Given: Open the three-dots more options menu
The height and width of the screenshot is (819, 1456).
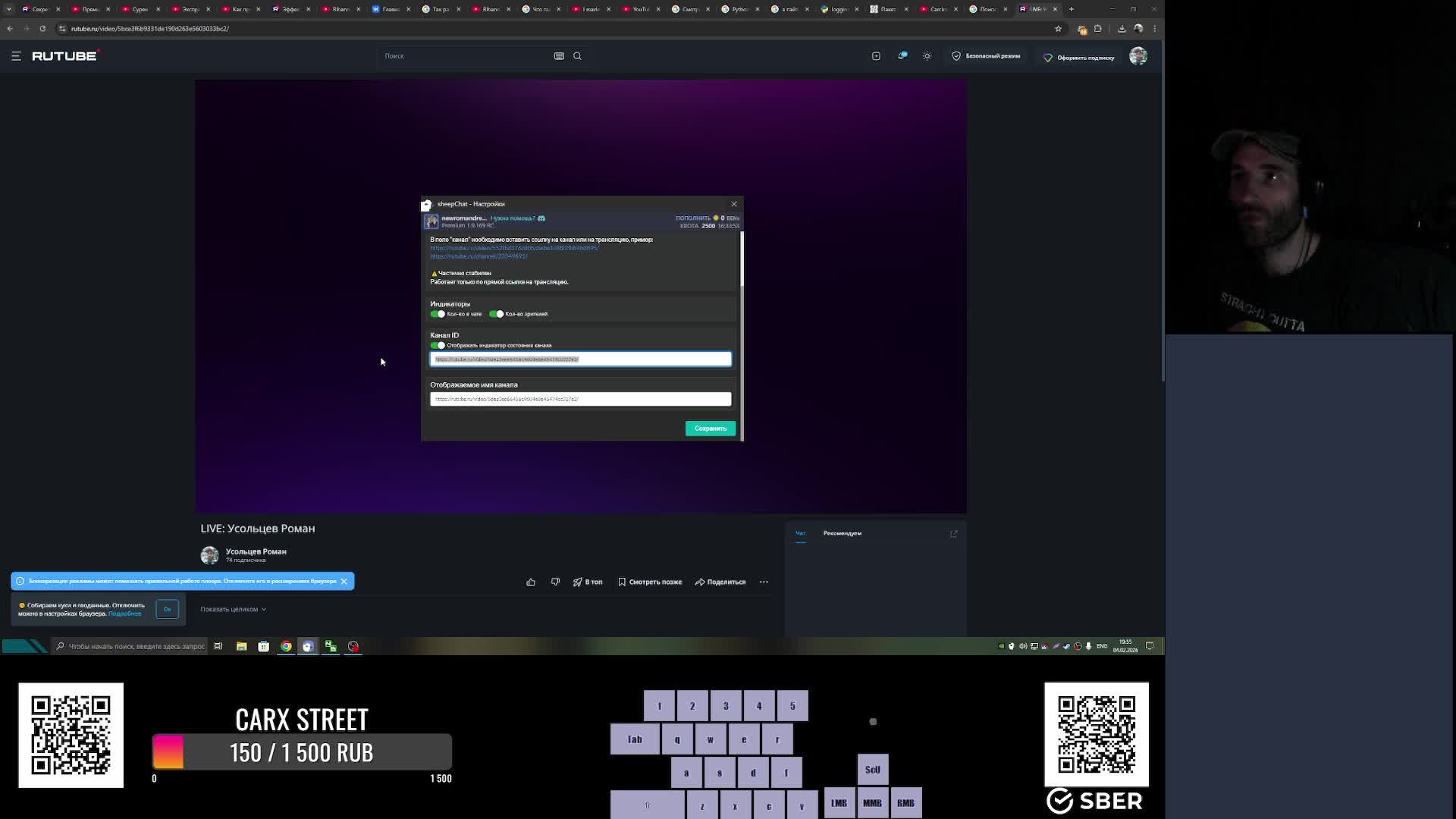Looking at the screenshot, I should pos(764,582).
